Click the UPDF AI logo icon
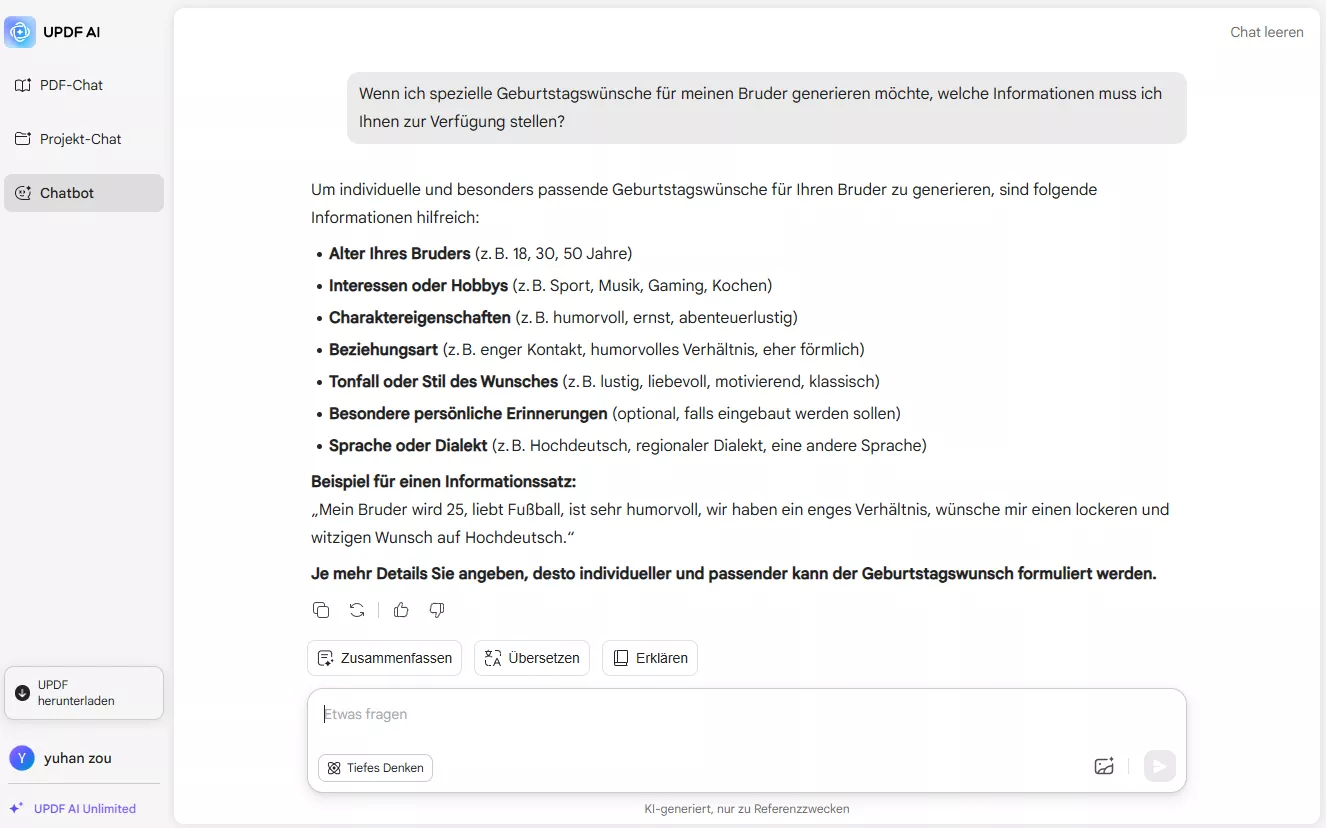Viewport: 1326px width, 828px height. [20, 31]
